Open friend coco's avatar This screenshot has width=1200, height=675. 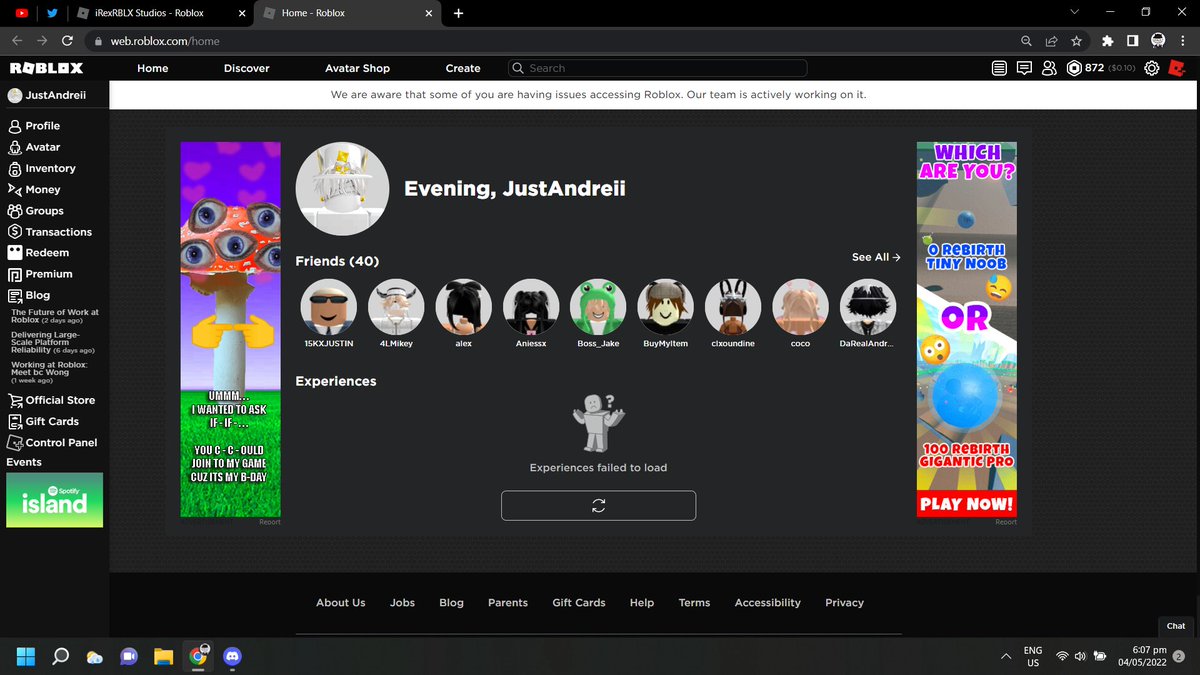coord(800,307)
